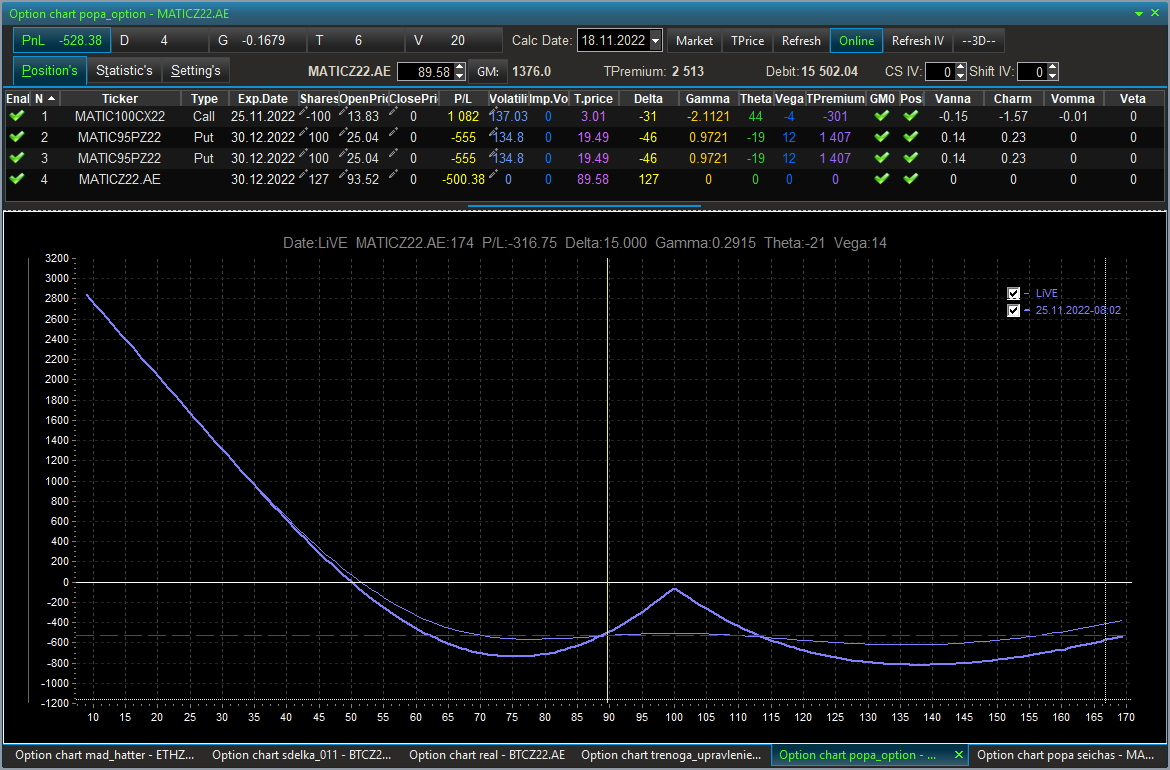Increase CS IV value

pyautogui.click(x=960, y=67)
